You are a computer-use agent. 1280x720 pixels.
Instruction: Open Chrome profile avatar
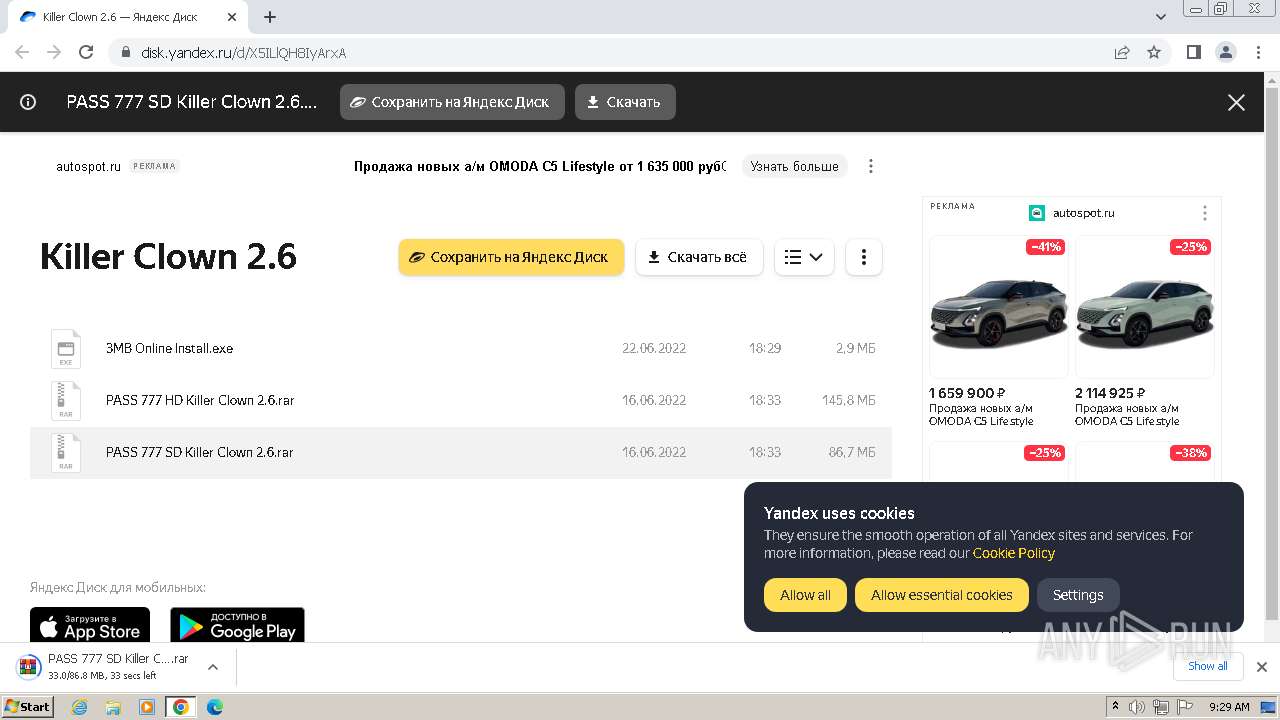click(1225, 53)
